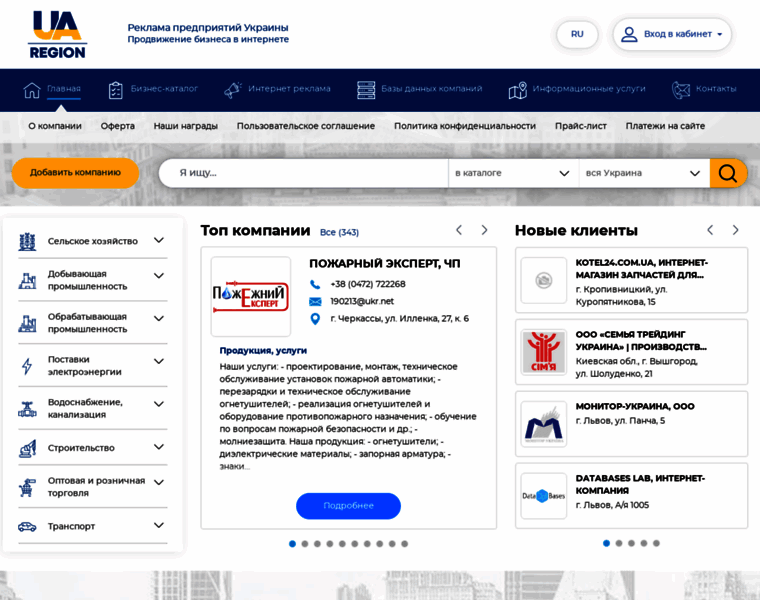Open the DATABASES LAB client card title
Screen dimensions: 760x600
pyautogui.click(x=640, y=484)
